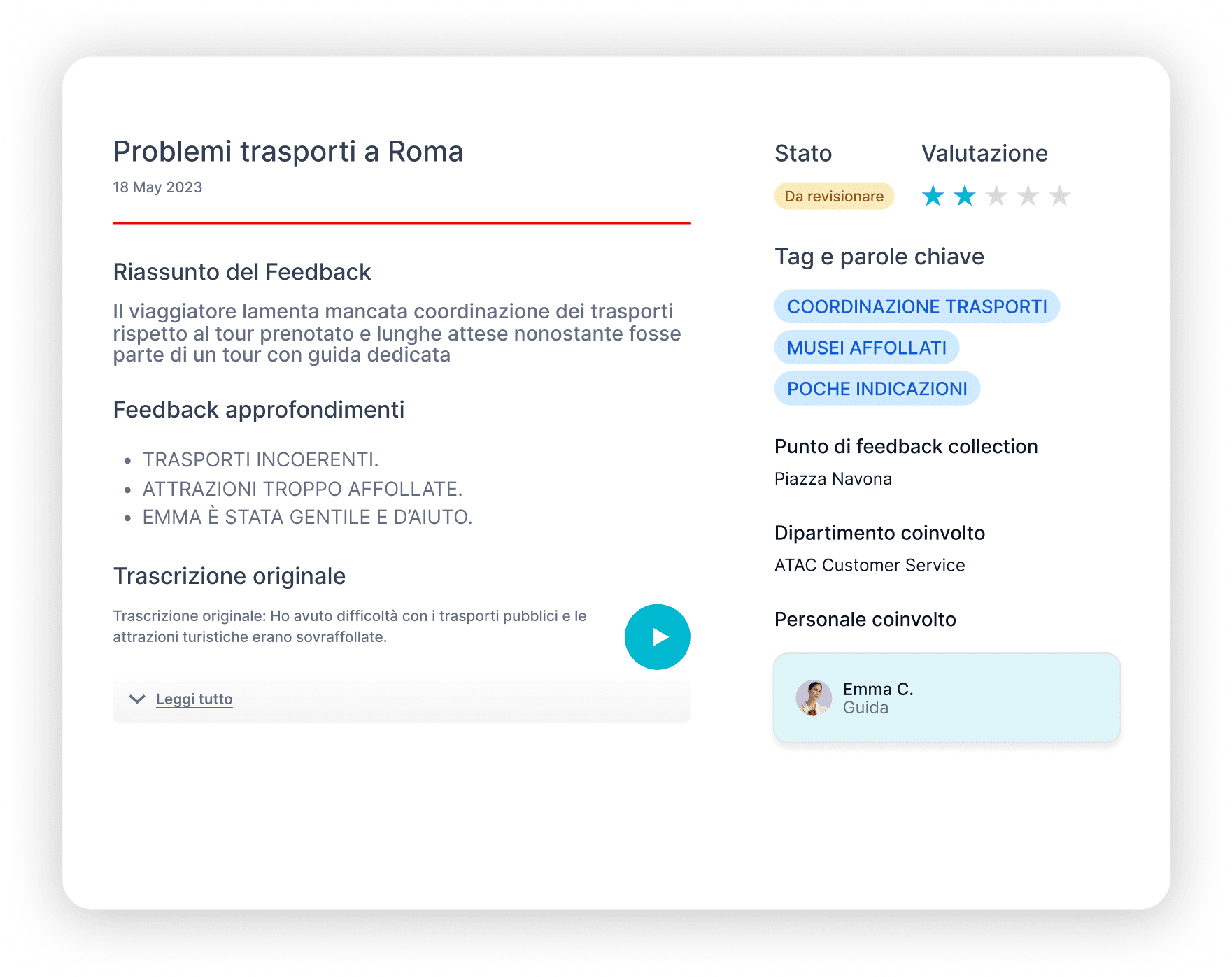Set rating to three stars

[996, 196]
